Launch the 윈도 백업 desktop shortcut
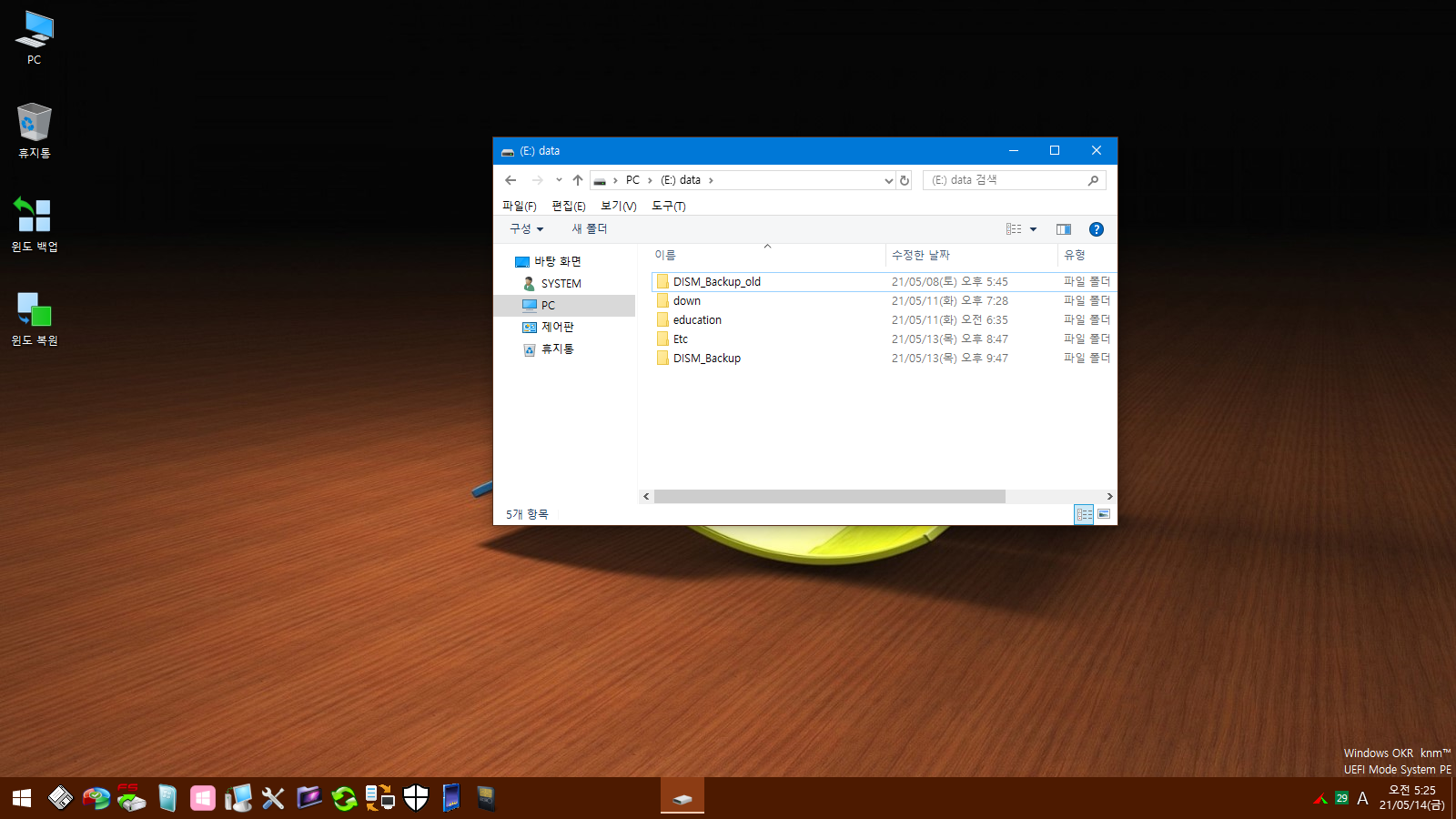This screenshot has height=819, width=1456. click(35, 225)
